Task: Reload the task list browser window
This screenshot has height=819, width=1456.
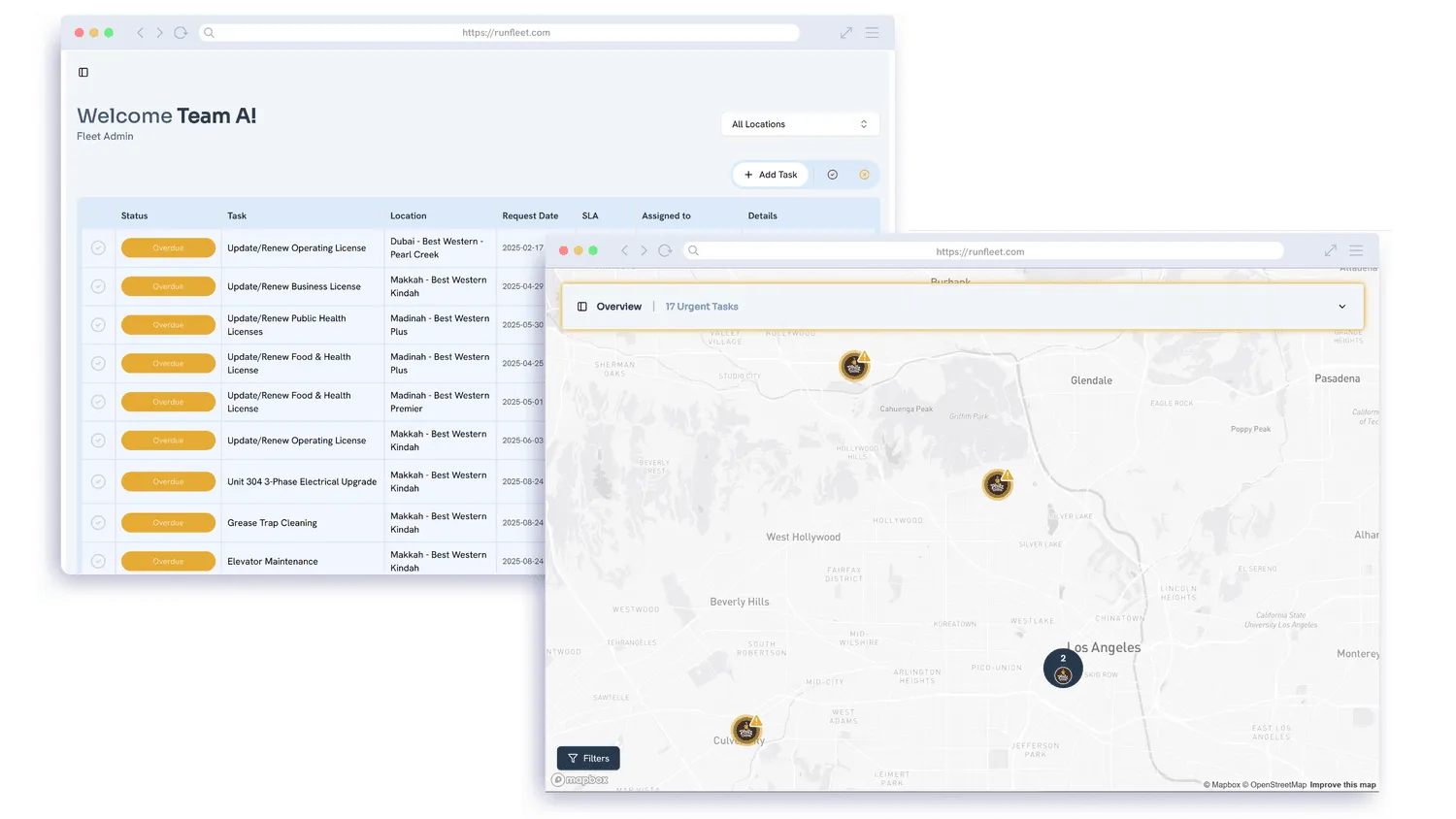Action: (181, 33)
